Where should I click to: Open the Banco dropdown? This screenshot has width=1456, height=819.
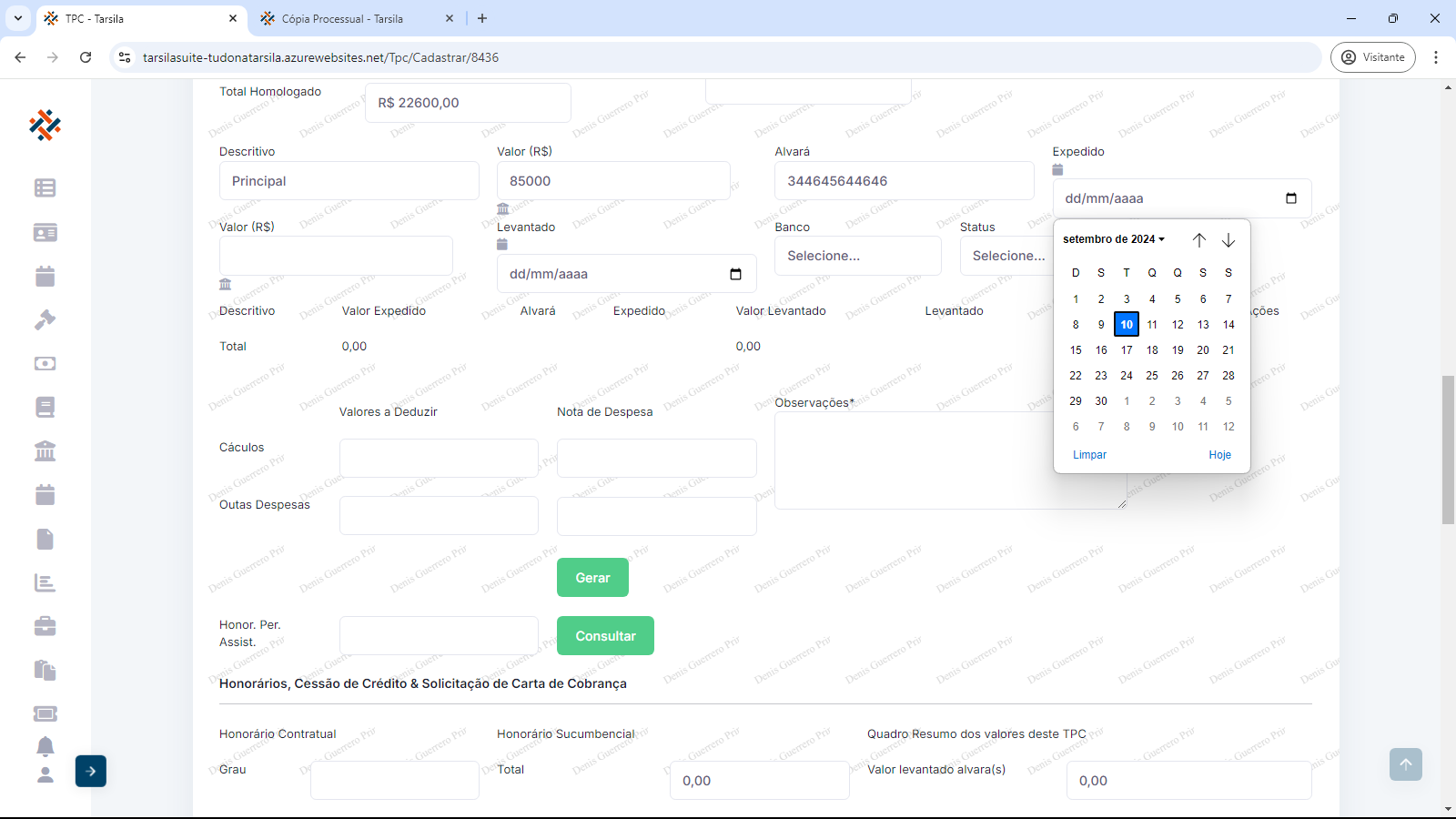coord(857,256)
